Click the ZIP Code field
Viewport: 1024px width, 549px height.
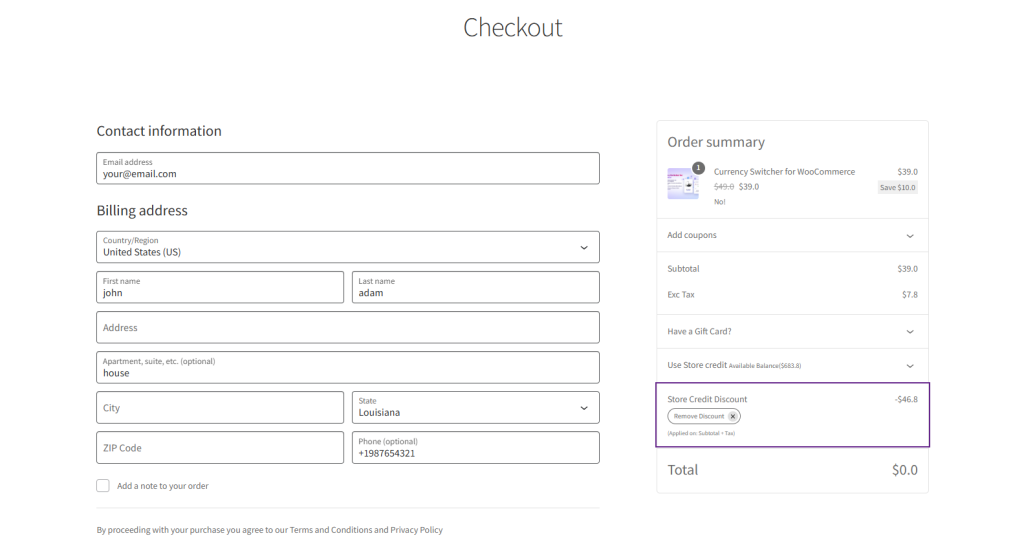[x=220, y=448]
